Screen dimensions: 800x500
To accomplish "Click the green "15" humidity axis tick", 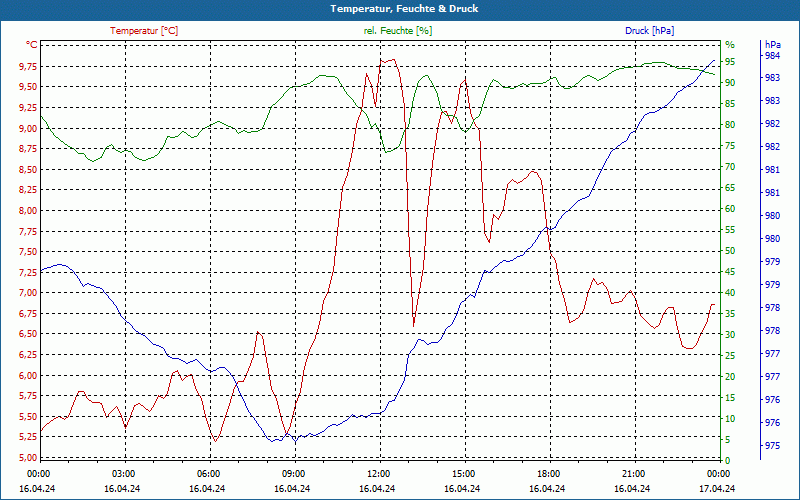I will pyautogui.click(x=730, y=397).
